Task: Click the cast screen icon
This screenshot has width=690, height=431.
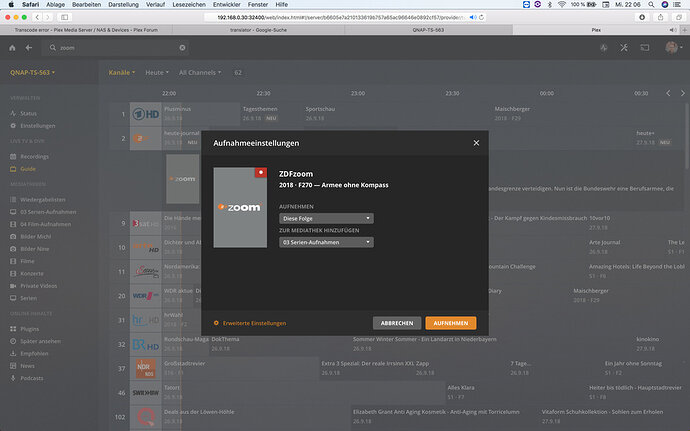Action: pos(645,48)
